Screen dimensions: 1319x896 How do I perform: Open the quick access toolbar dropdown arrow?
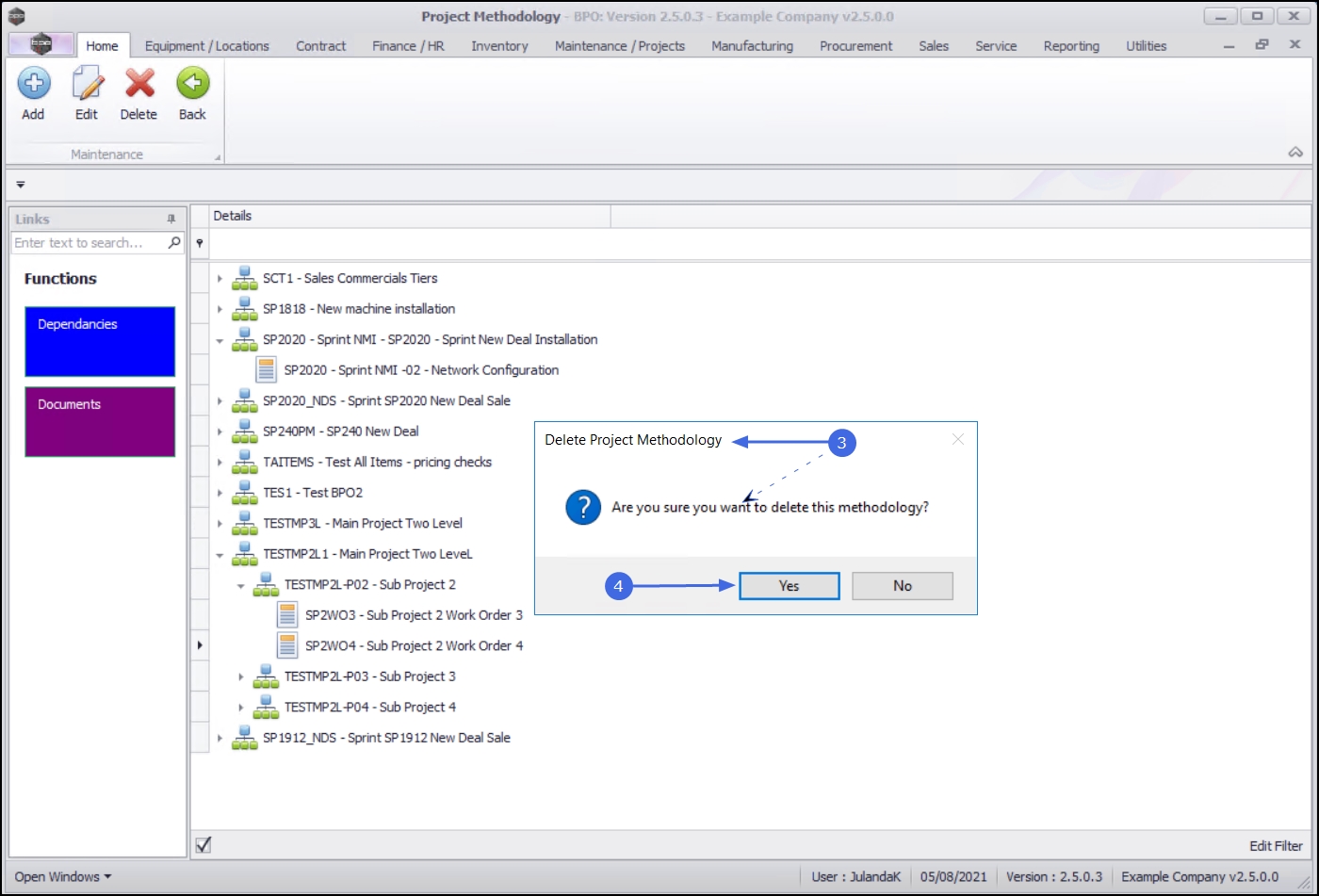point(21,185)
